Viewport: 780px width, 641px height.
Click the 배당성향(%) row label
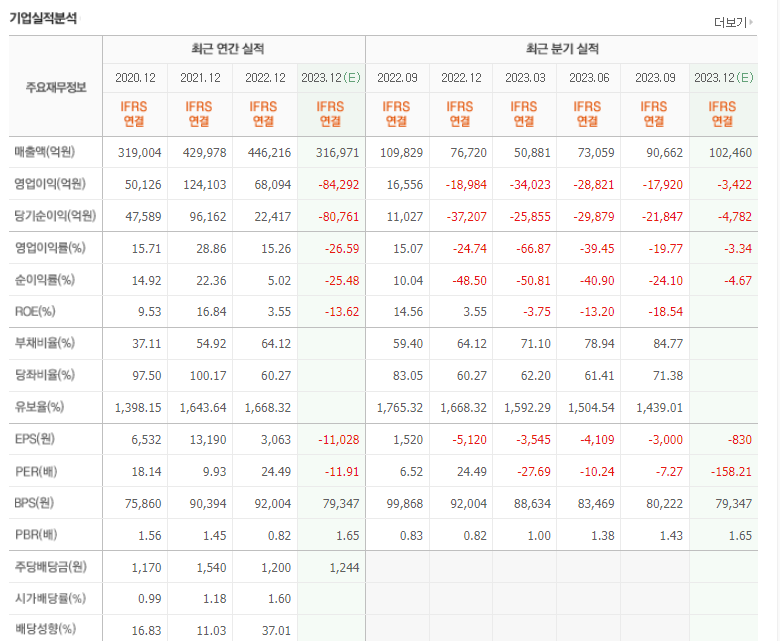[45, 629]
